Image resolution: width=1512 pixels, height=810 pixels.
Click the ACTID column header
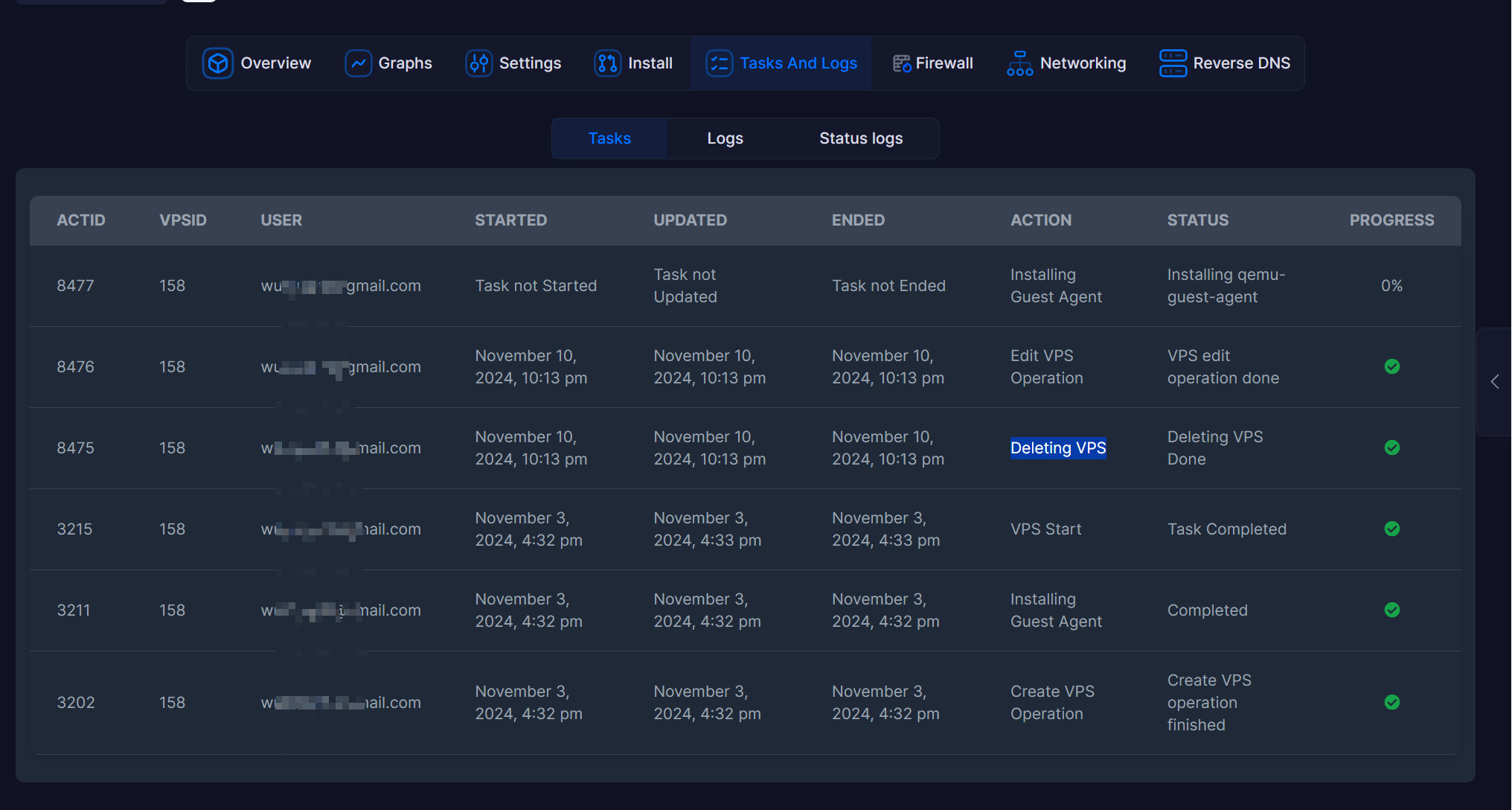81,220
